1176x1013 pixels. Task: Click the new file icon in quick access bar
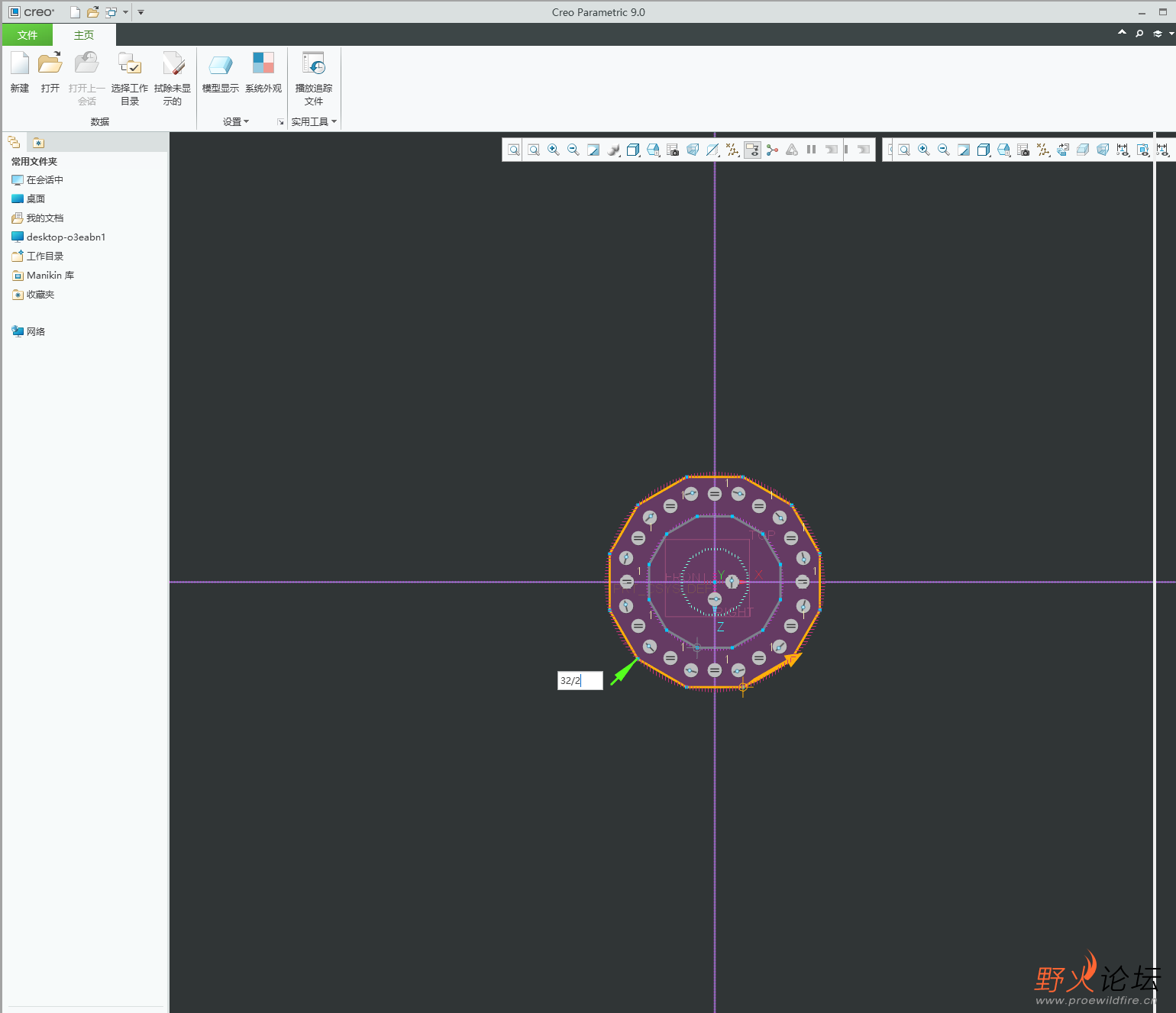tap(75, 12)
